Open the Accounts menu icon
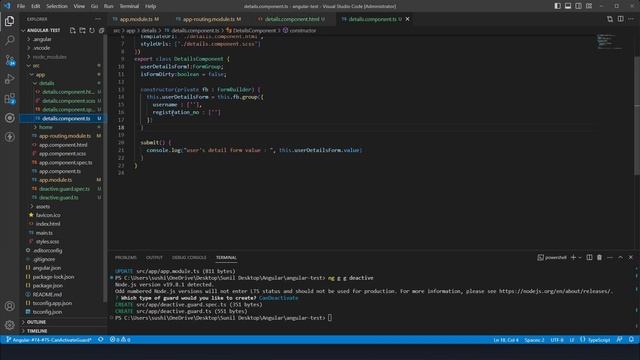Screen dimensions: 640x360 point(9,306)
